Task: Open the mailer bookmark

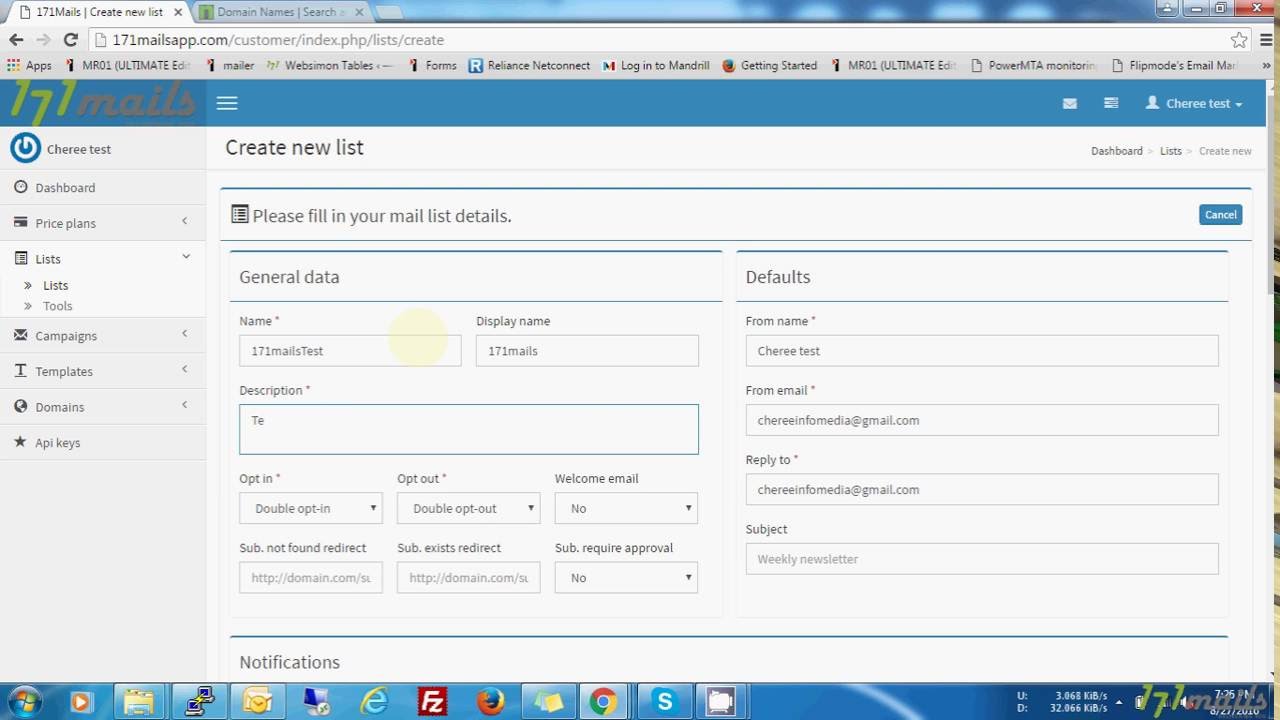Action: tap(230, 65)
